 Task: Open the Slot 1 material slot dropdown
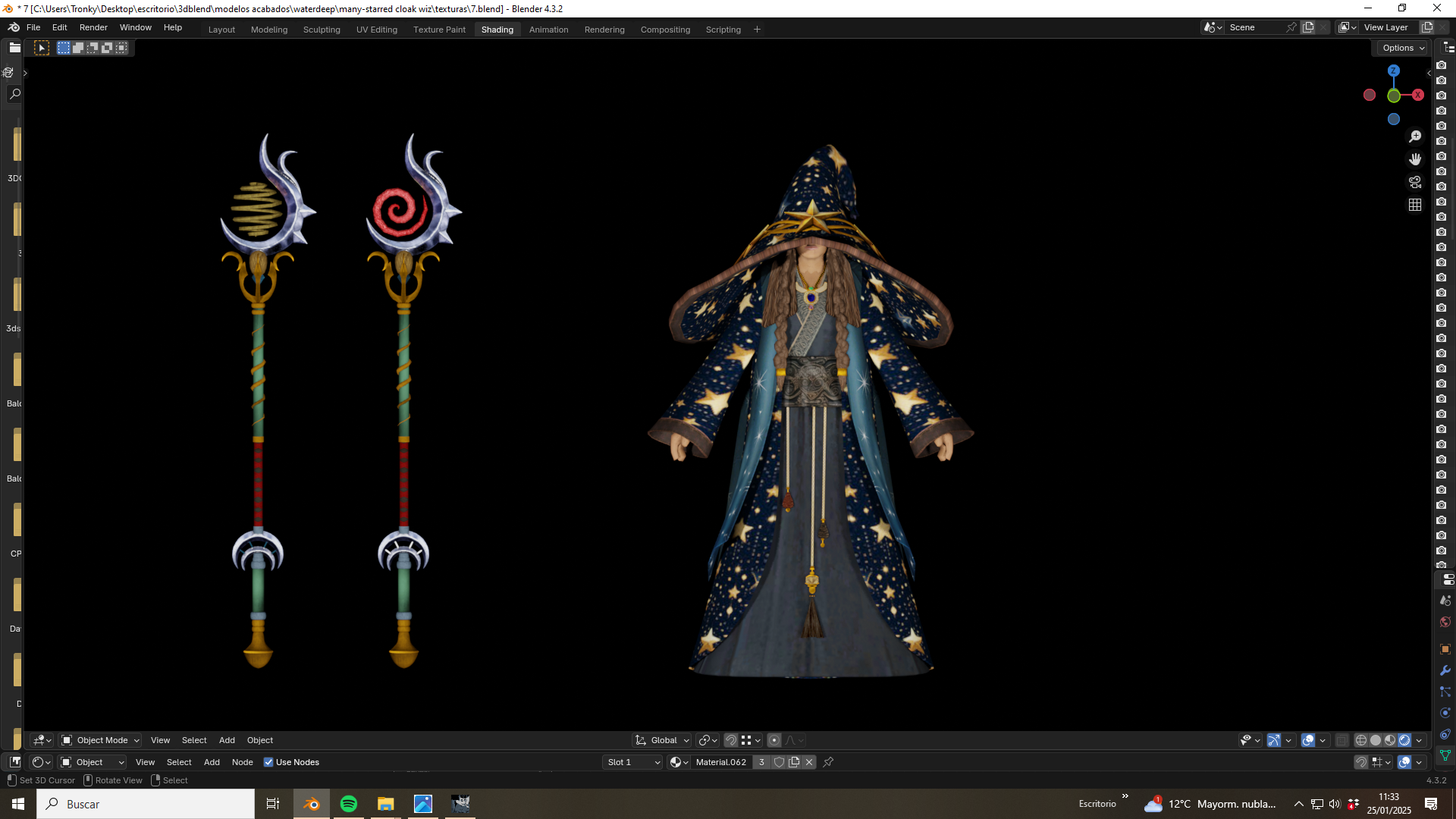coord(633,762)
